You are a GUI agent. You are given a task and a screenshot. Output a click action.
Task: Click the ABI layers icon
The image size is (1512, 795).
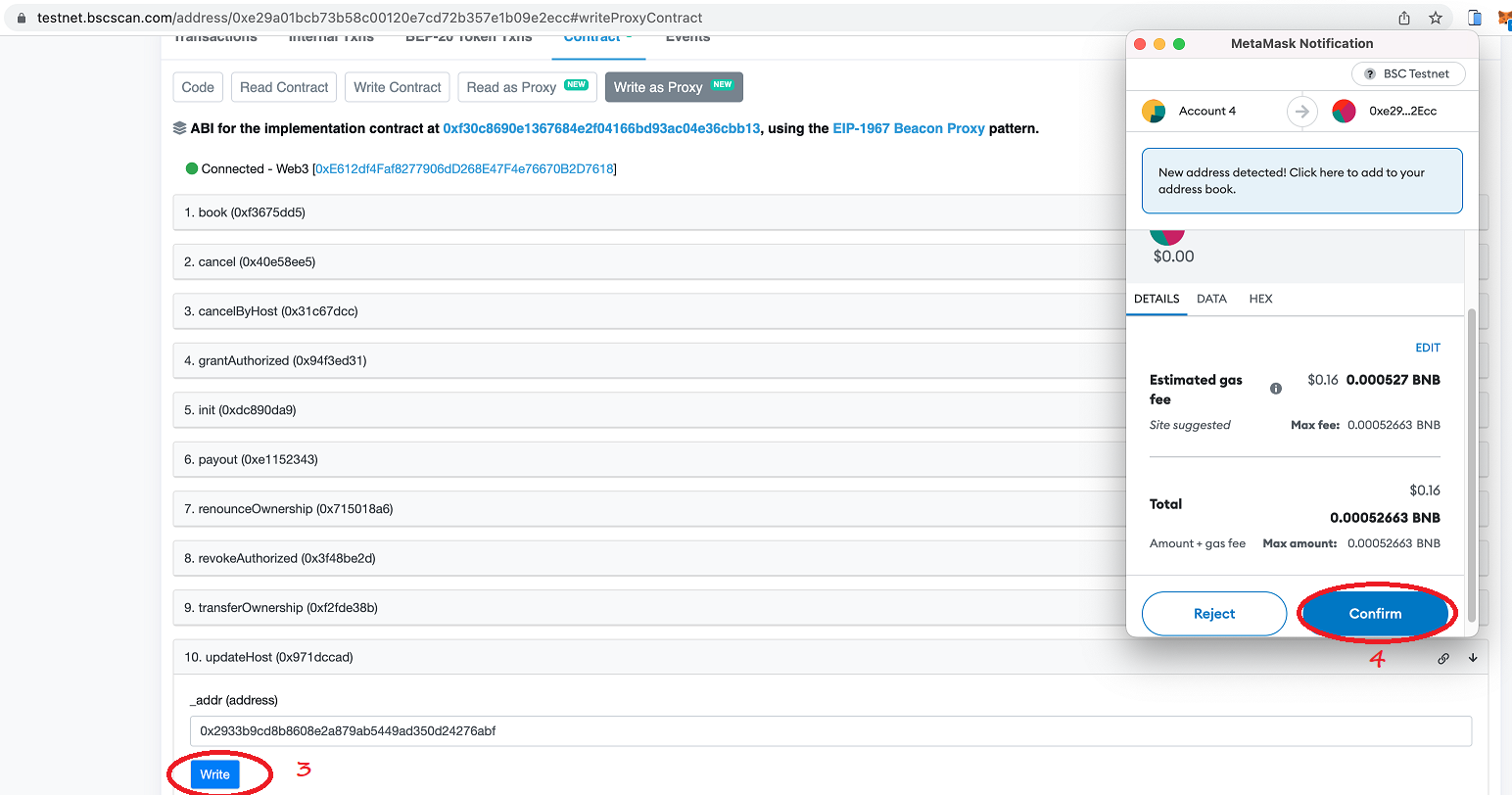click(x=179, y=128)
